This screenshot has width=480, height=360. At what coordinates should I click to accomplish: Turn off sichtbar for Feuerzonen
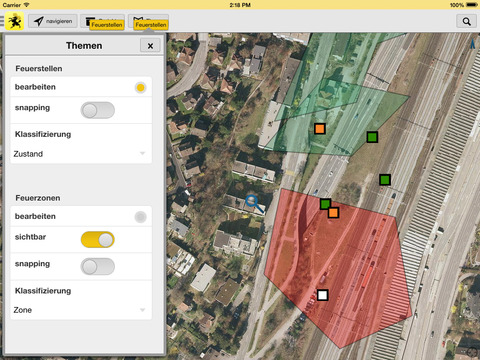click(98, 240)
